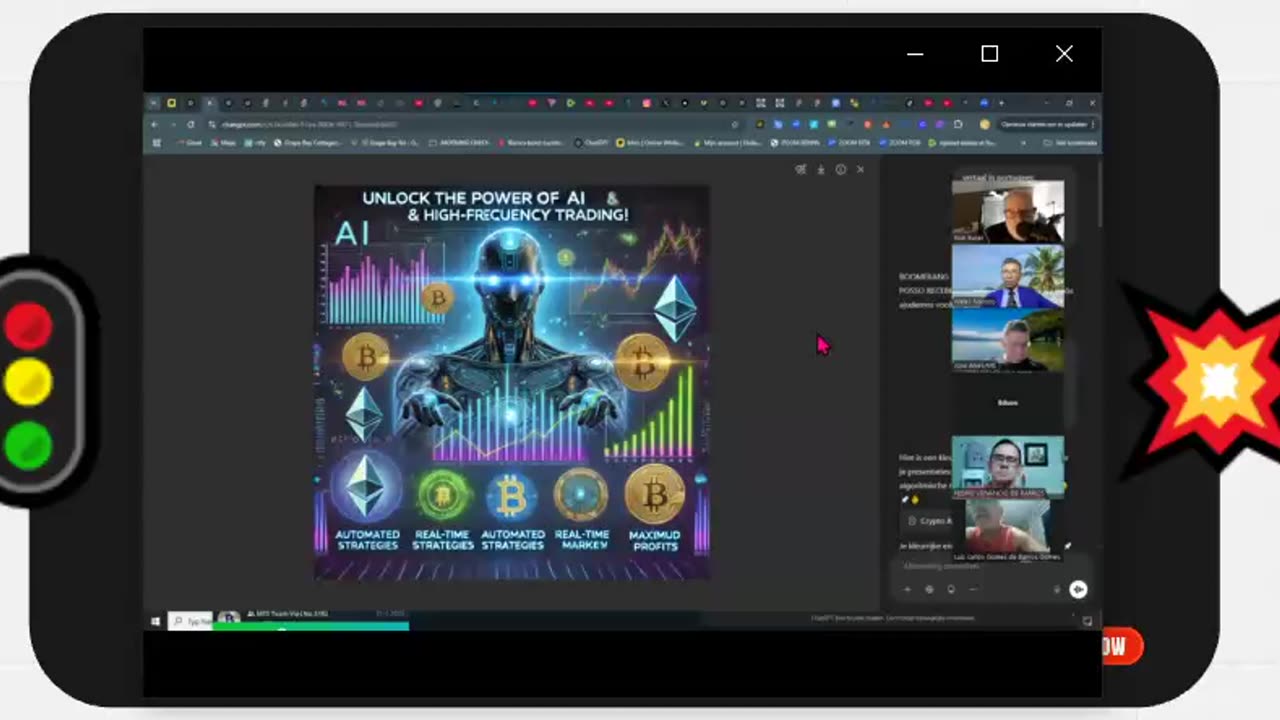The width and height of the screenshot is (1280, 720).
Task: Open the browser extensions puzzle icon
Action: 957,124
